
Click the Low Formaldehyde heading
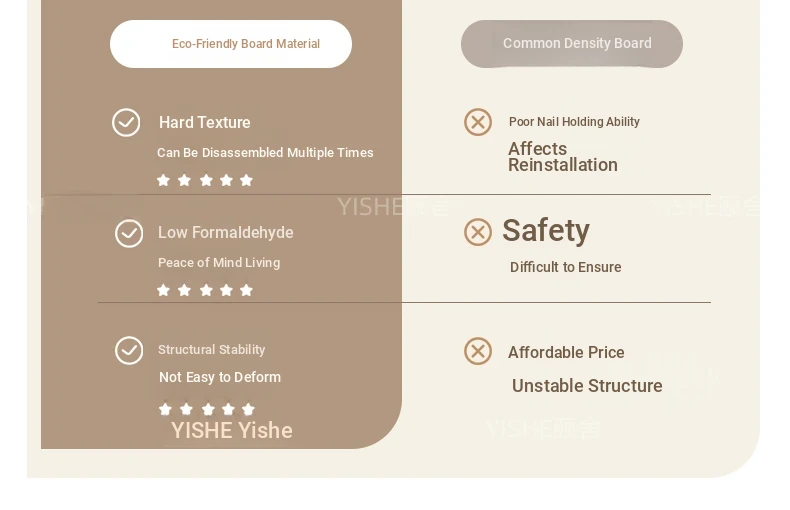point(226,233)
